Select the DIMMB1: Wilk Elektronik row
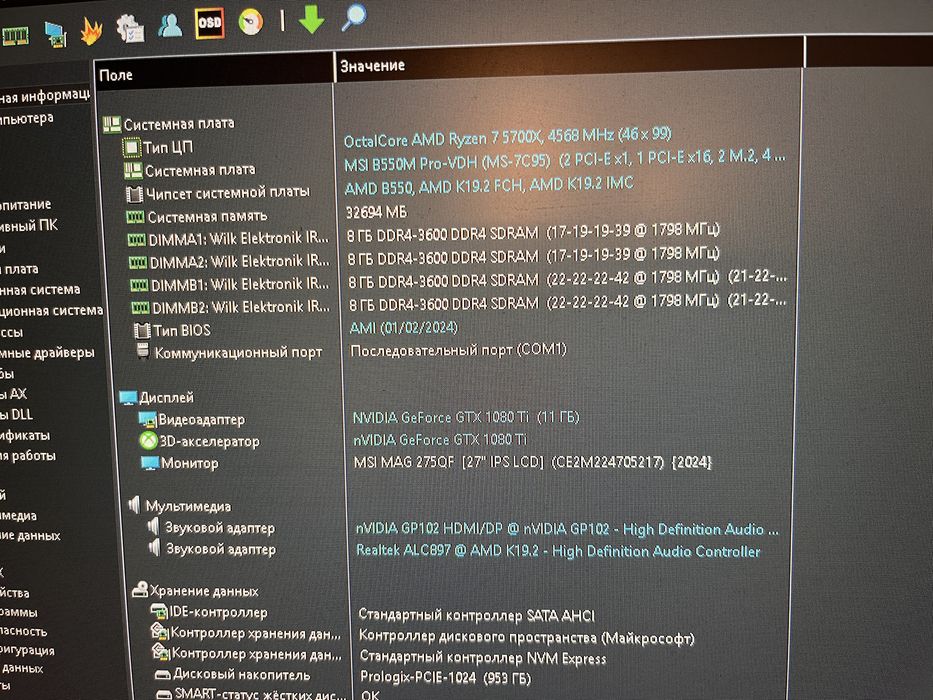The width and height of the screenshot is (933, 700). 240,285
